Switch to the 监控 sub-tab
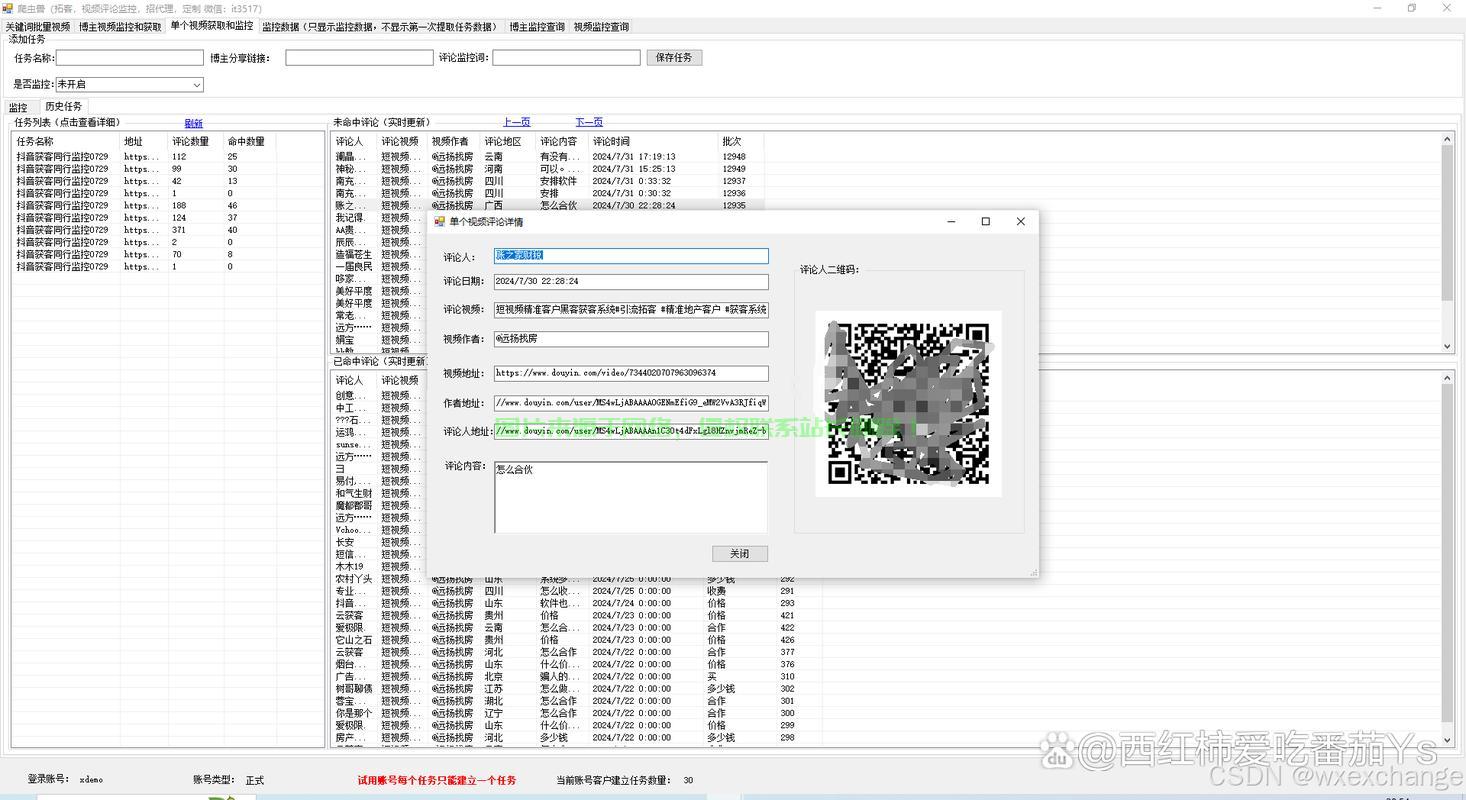This screenshot has height=800, width=1466. tap(18, 107)
